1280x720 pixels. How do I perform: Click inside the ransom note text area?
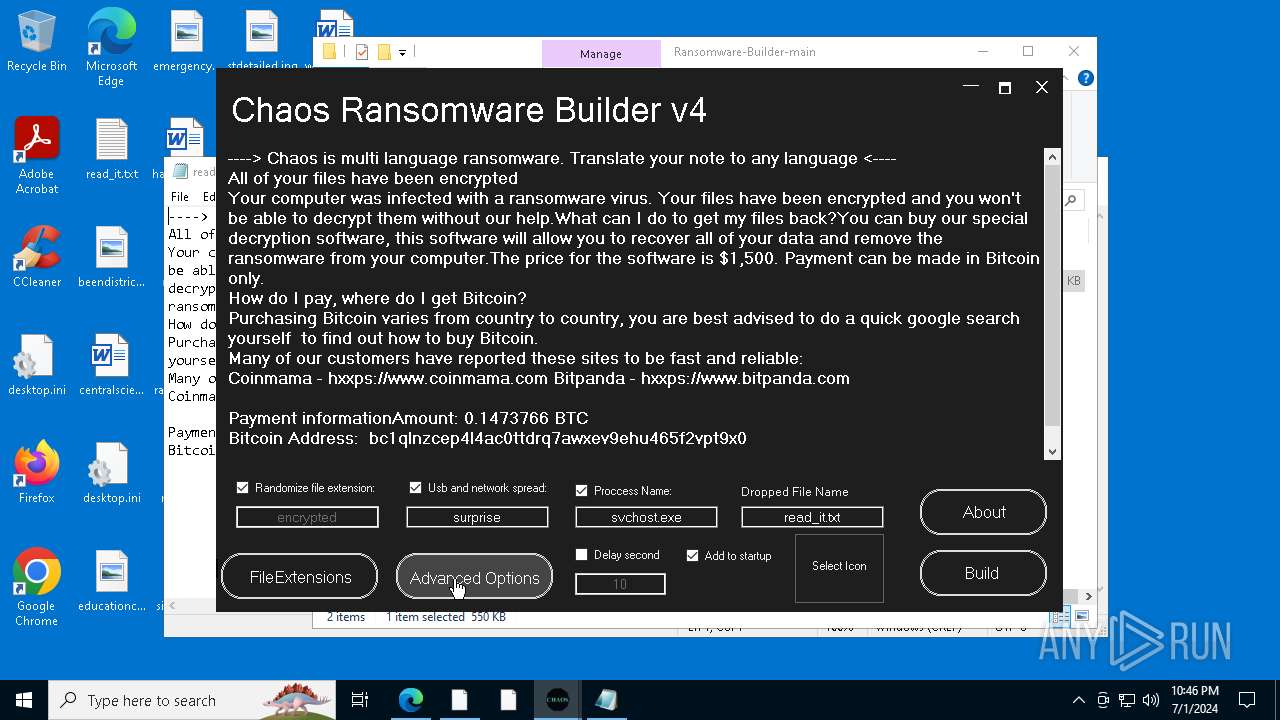(x=635, y=304)
